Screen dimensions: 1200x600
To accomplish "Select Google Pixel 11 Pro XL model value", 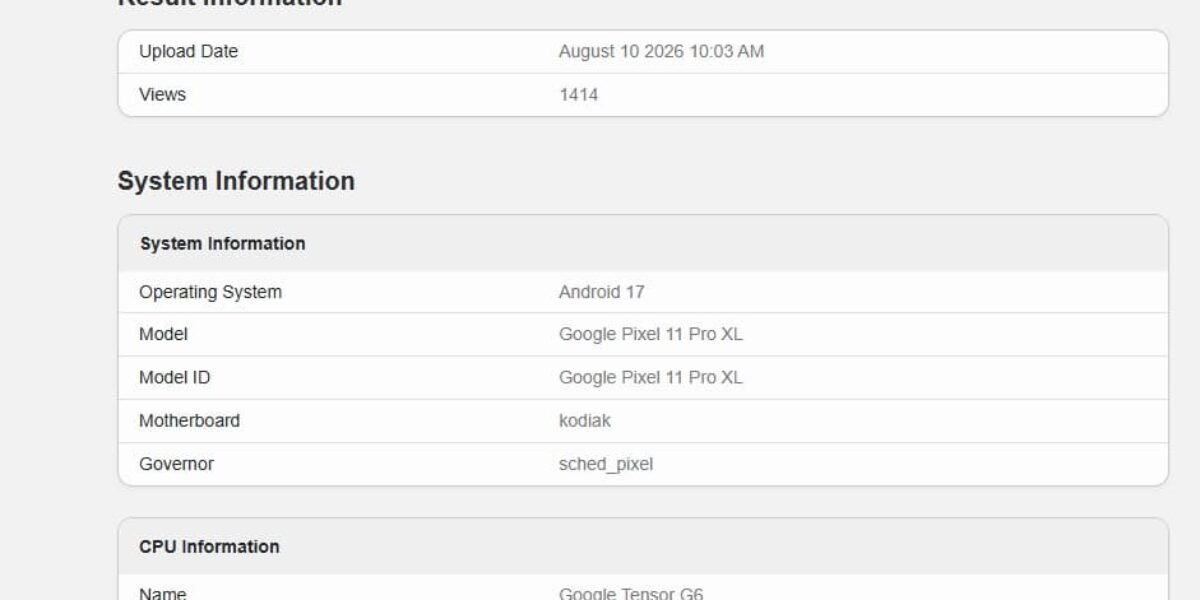I will (x=651, y=334).
